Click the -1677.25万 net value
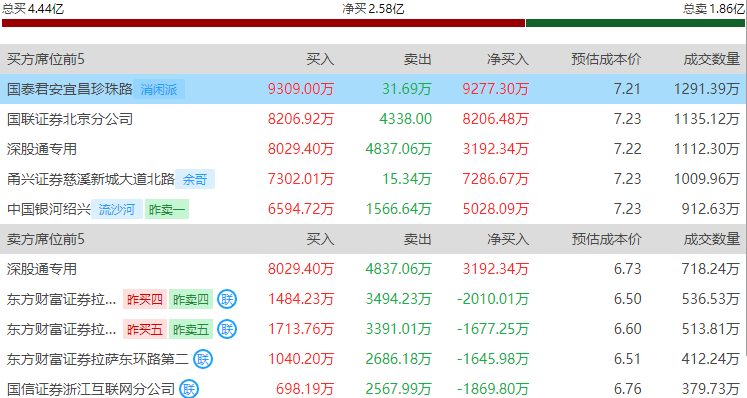747x398 pixels. click(x=493, y=329)
